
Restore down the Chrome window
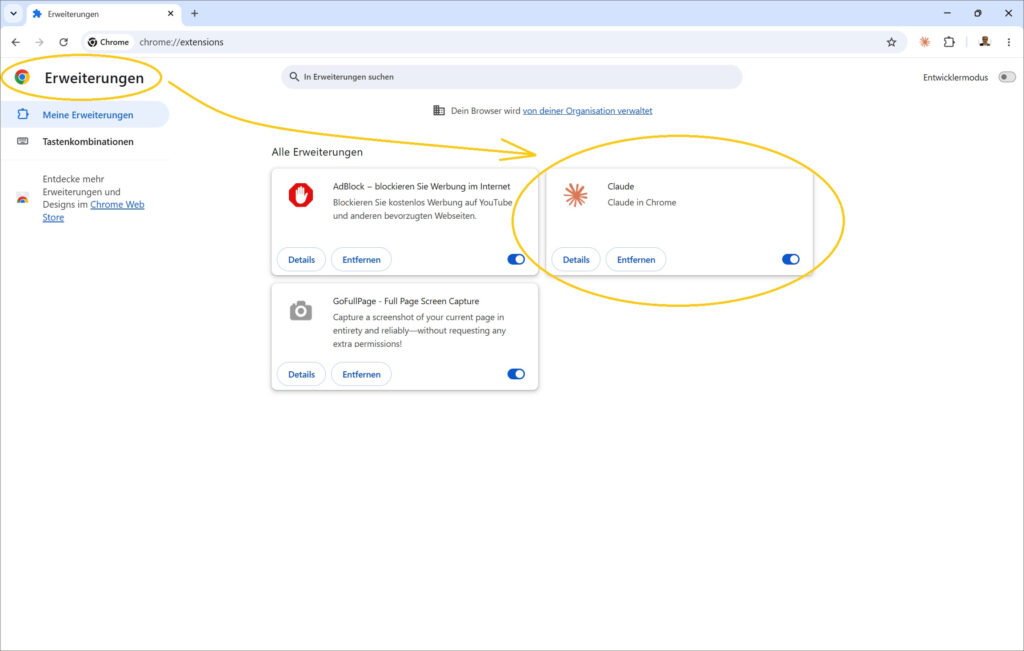(x=978, y=13)
